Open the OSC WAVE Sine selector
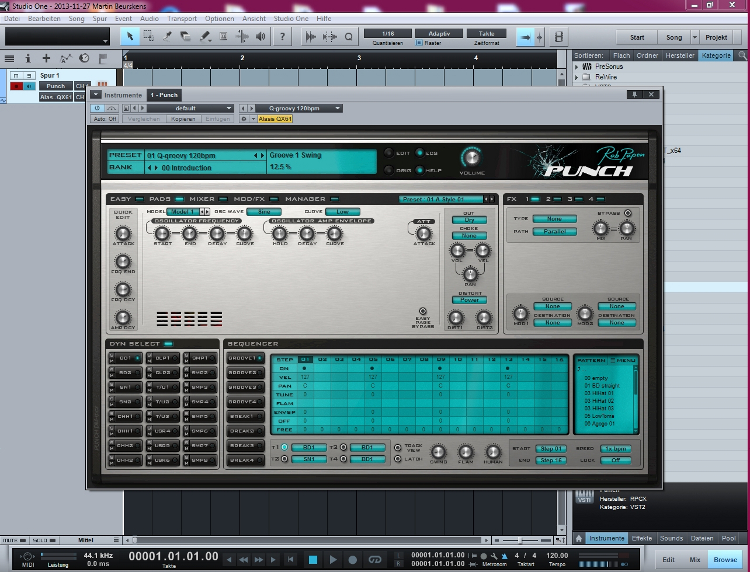This screenshot has width=750, height=572. pos(264,211)
